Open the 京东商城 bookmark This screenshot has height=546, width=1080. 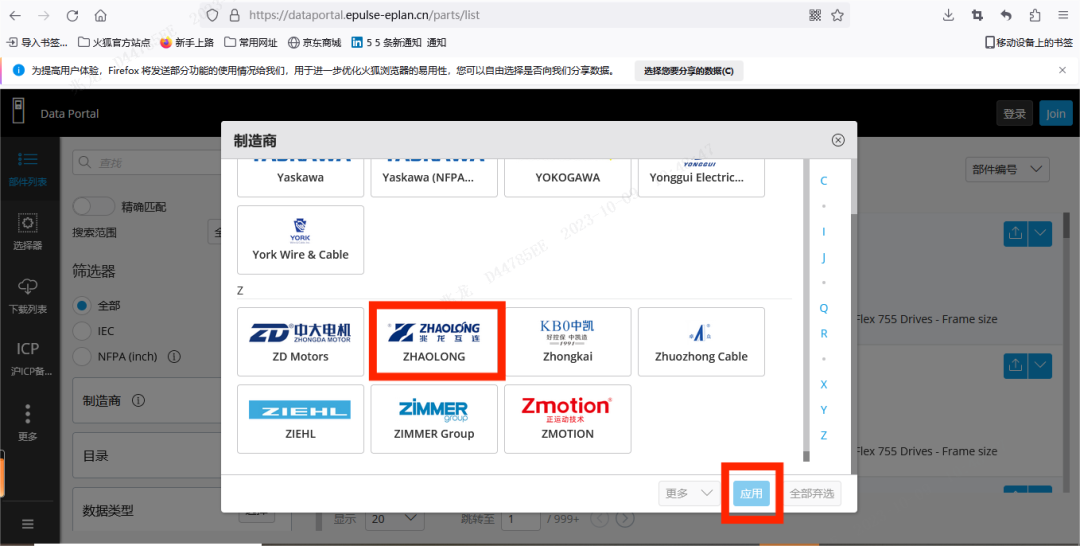[x=315, y=43]
